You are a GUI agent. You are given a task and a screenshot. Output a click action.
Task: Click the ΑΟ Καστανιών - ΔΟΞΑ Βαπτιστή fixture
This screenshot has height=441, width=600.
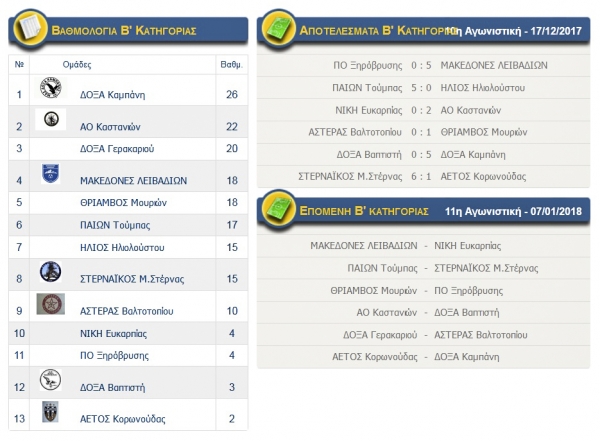pyautogui.click(x=424, y=312)
